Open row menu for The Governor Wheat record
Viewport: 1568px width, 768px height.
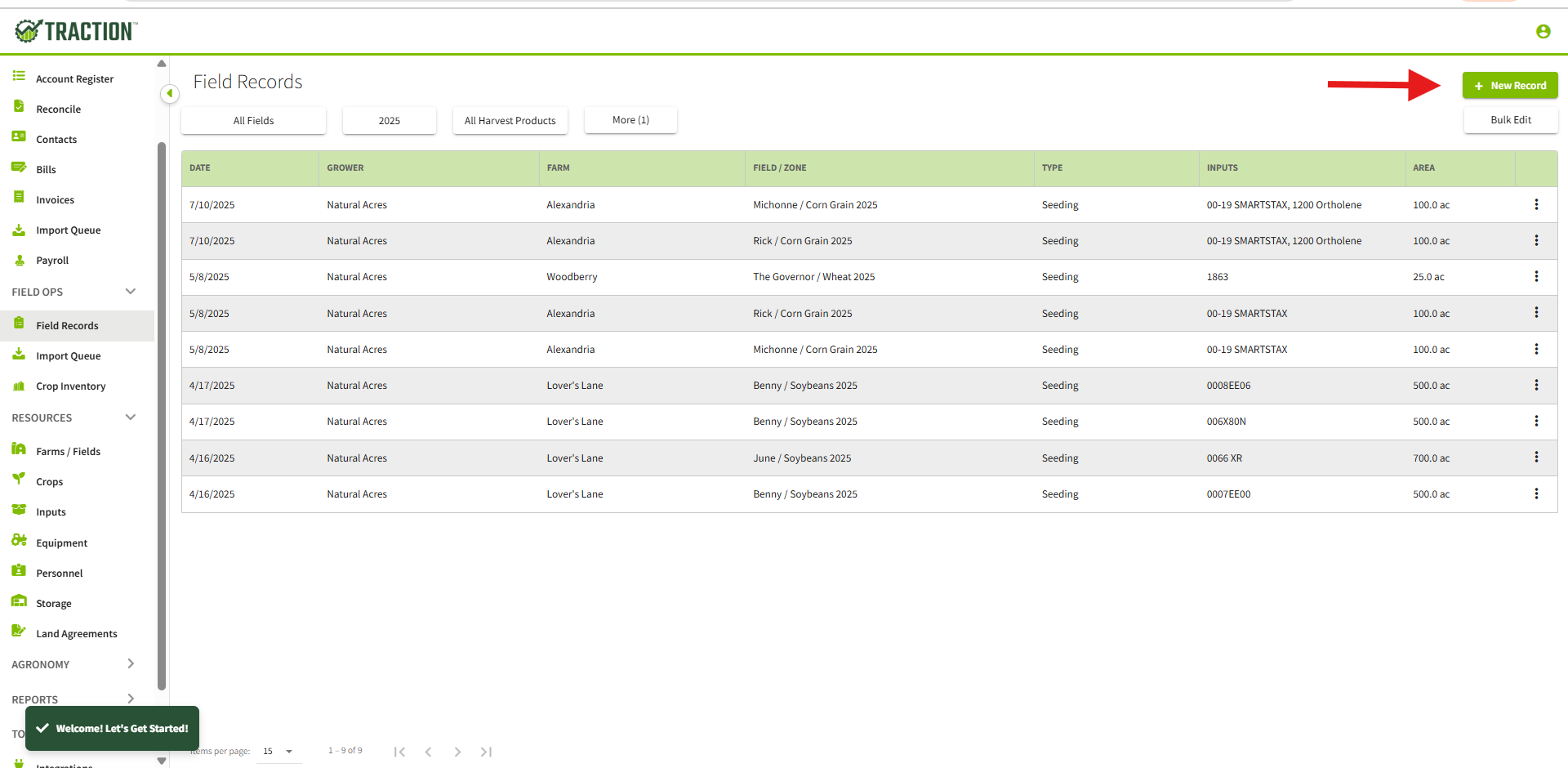tap(1536, 276)
